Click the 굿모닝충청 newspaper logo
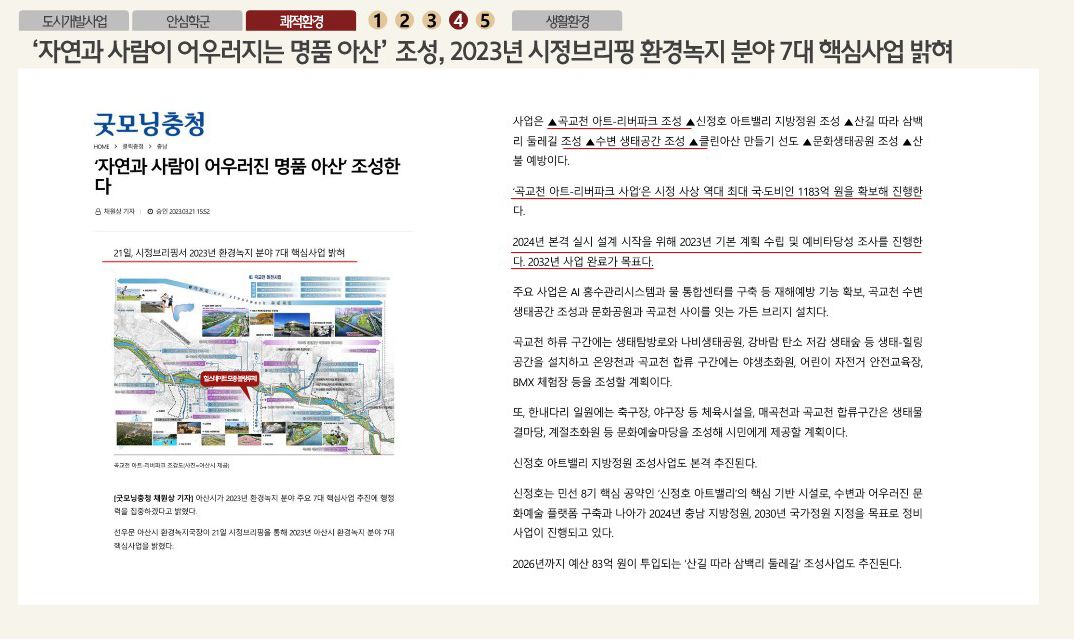This screenshot has width=1074, height=640. click(150, 124)
